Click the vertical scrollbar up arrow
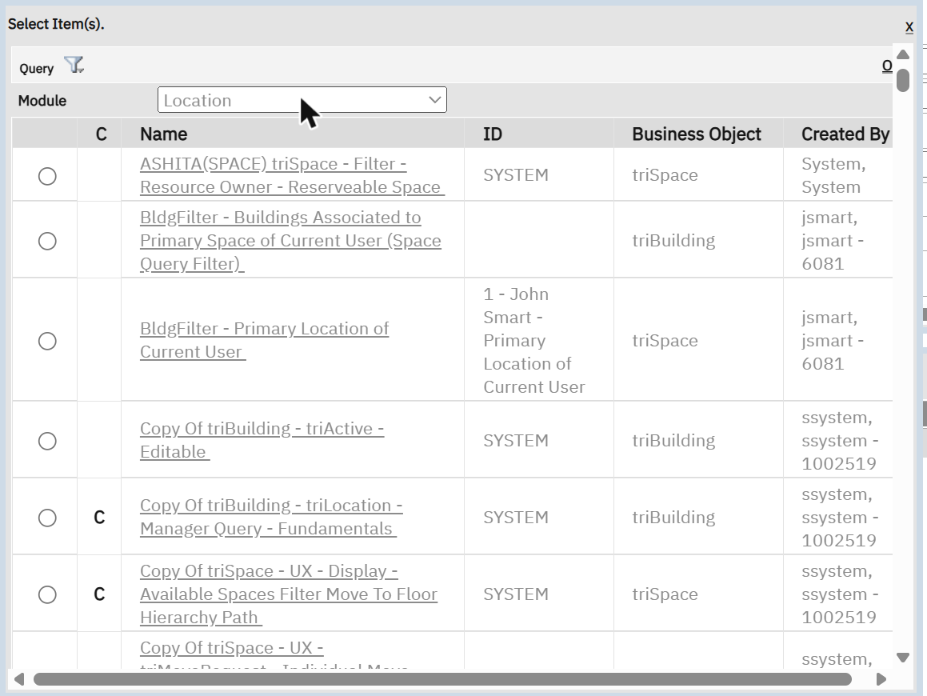This screenshot has width=927, height=696. point(903,54)
